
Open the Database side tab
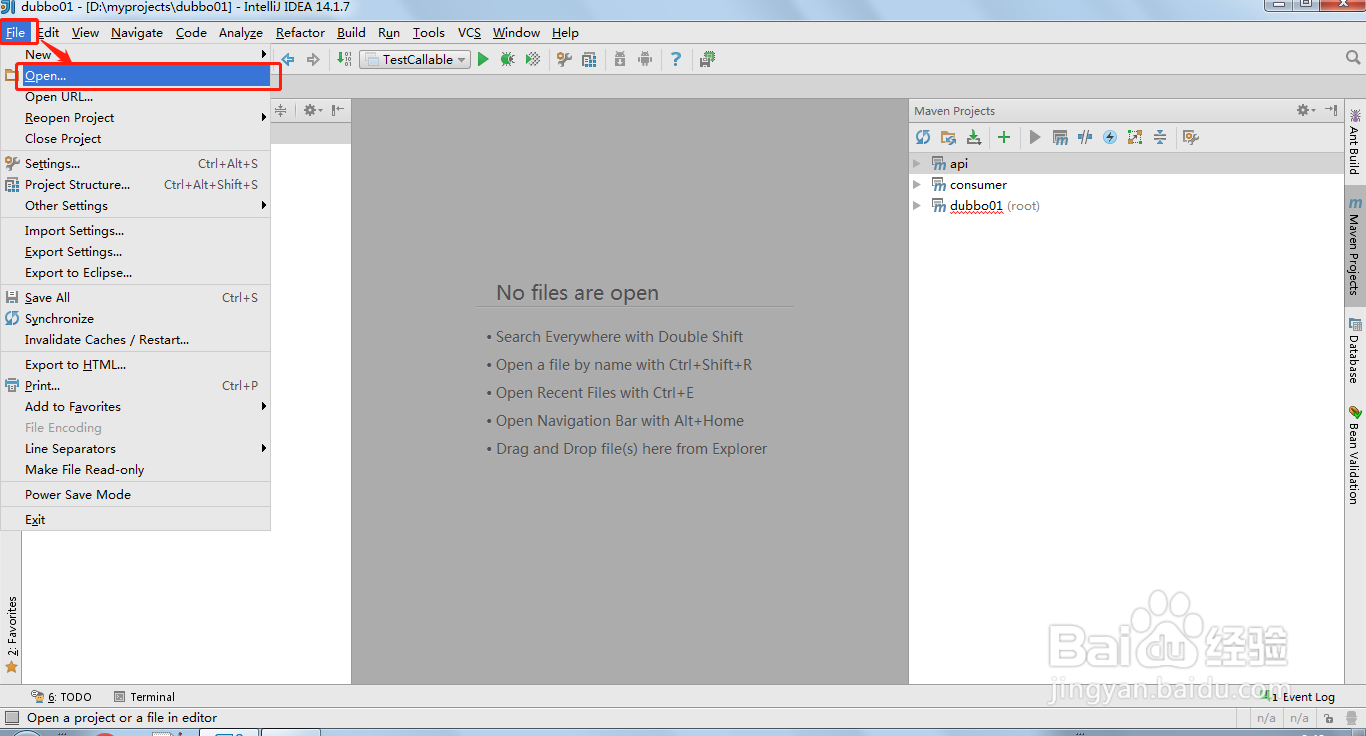[1354, 351]
